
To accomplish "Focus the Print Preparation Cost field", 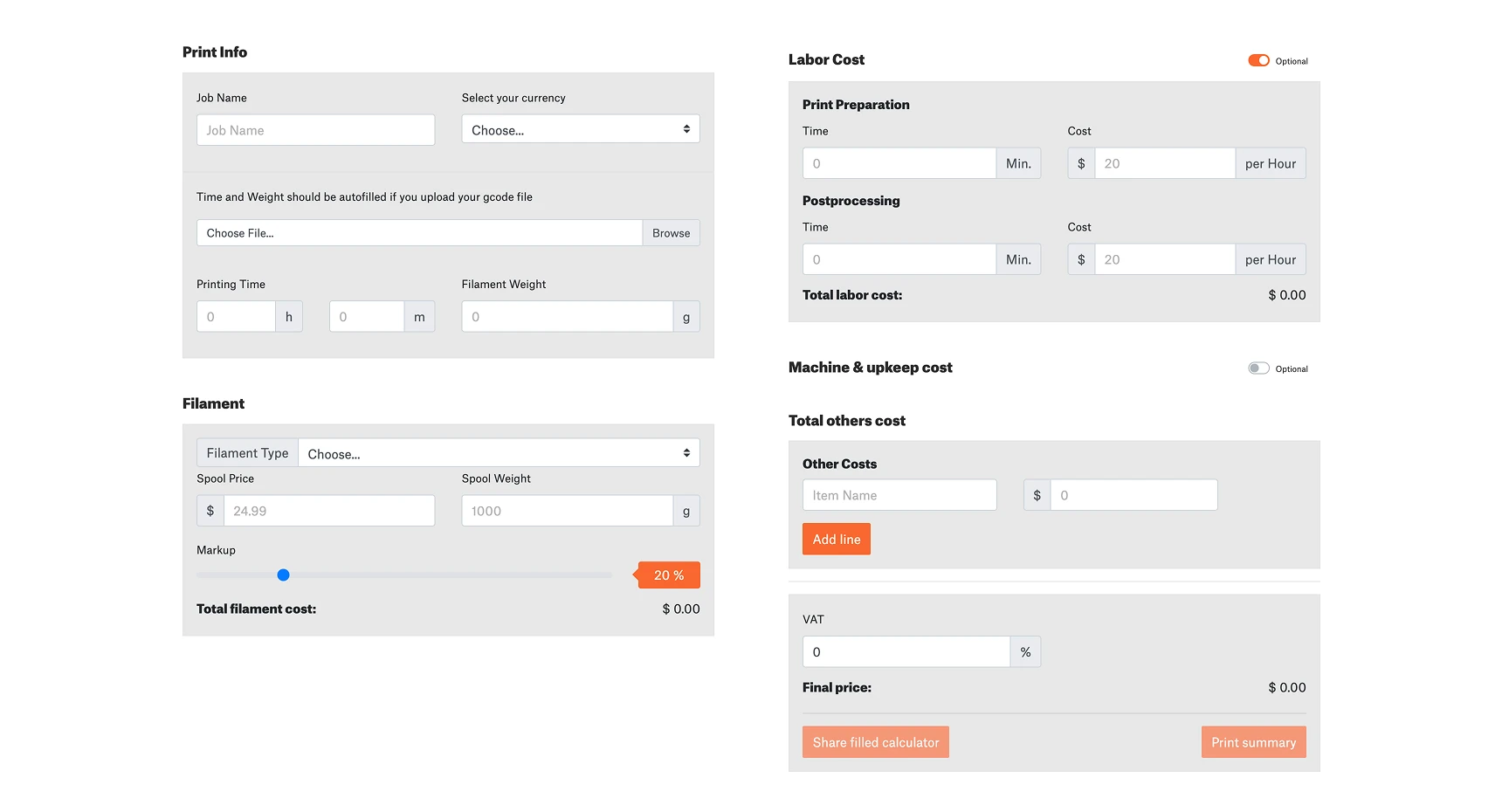I will coord(1165,163).
